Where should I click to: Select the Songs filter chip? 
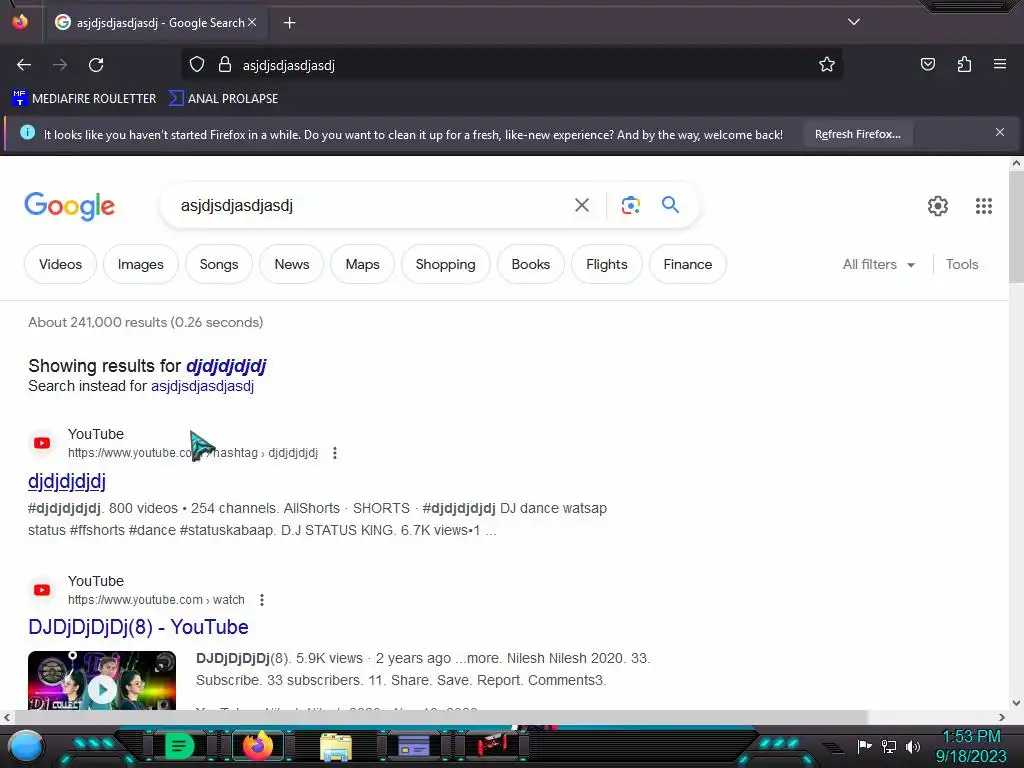[219, 264]
